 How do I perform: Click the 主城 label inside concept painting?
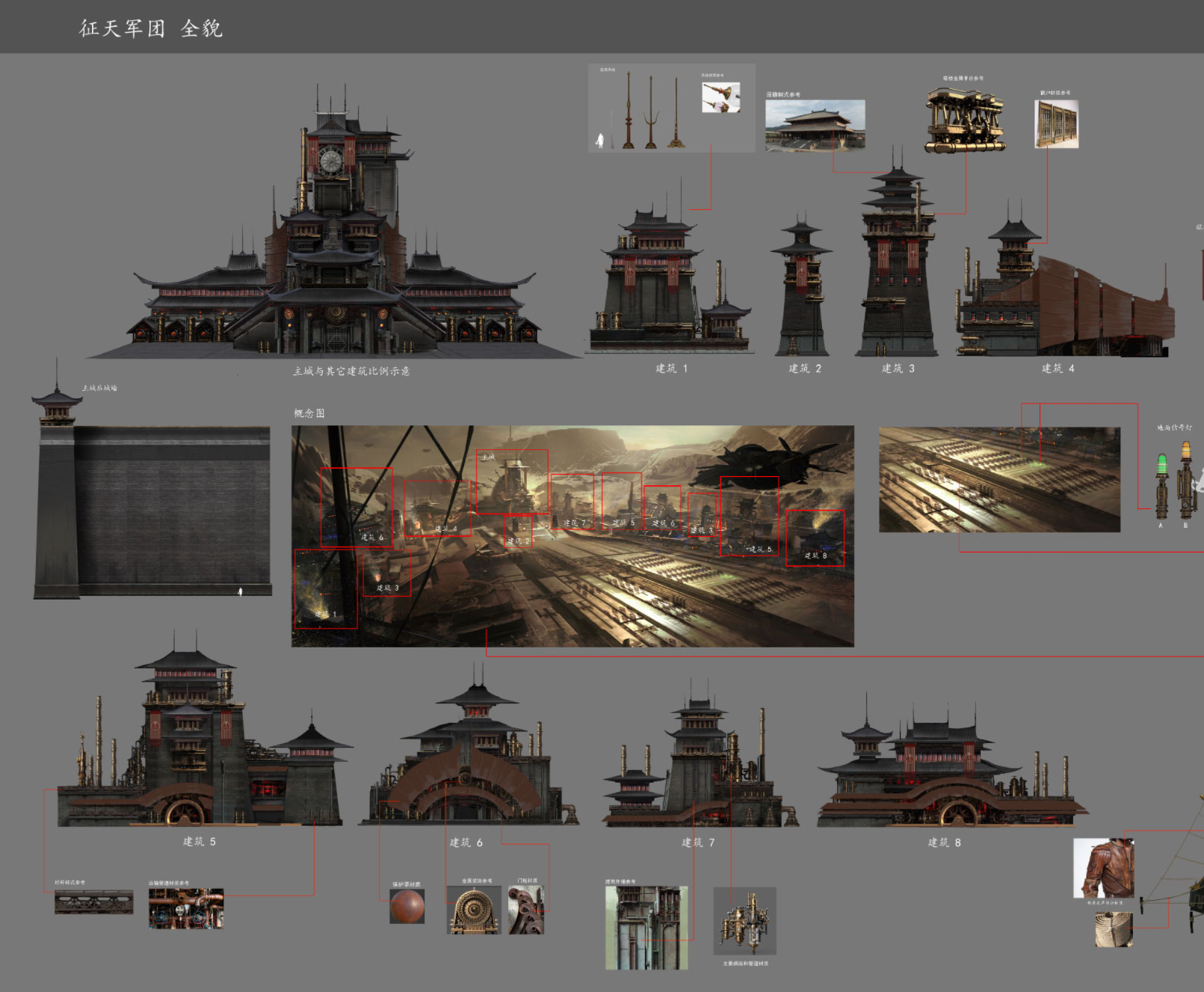(488, 457)
